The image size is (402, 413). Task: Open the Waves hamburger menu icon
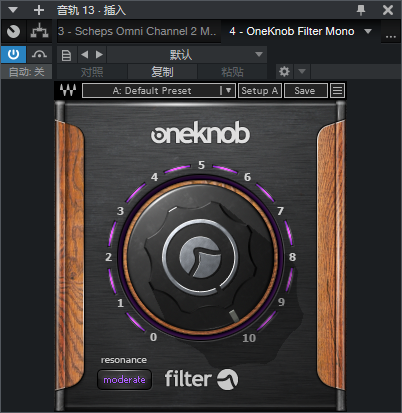[337, 91]
